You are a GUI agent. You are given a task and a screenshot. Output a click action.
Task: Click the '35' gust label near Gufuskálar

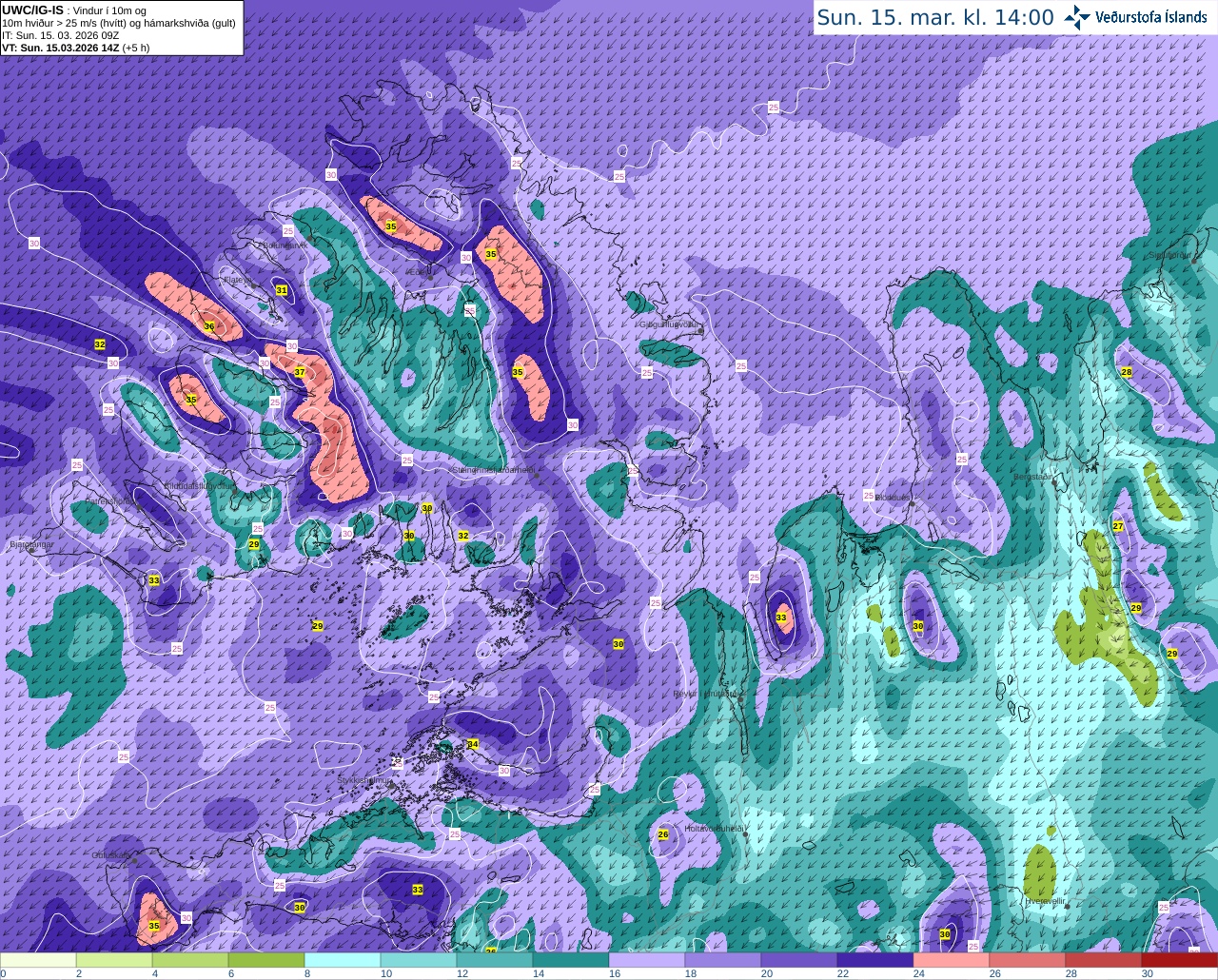click(x=154, y=926)
